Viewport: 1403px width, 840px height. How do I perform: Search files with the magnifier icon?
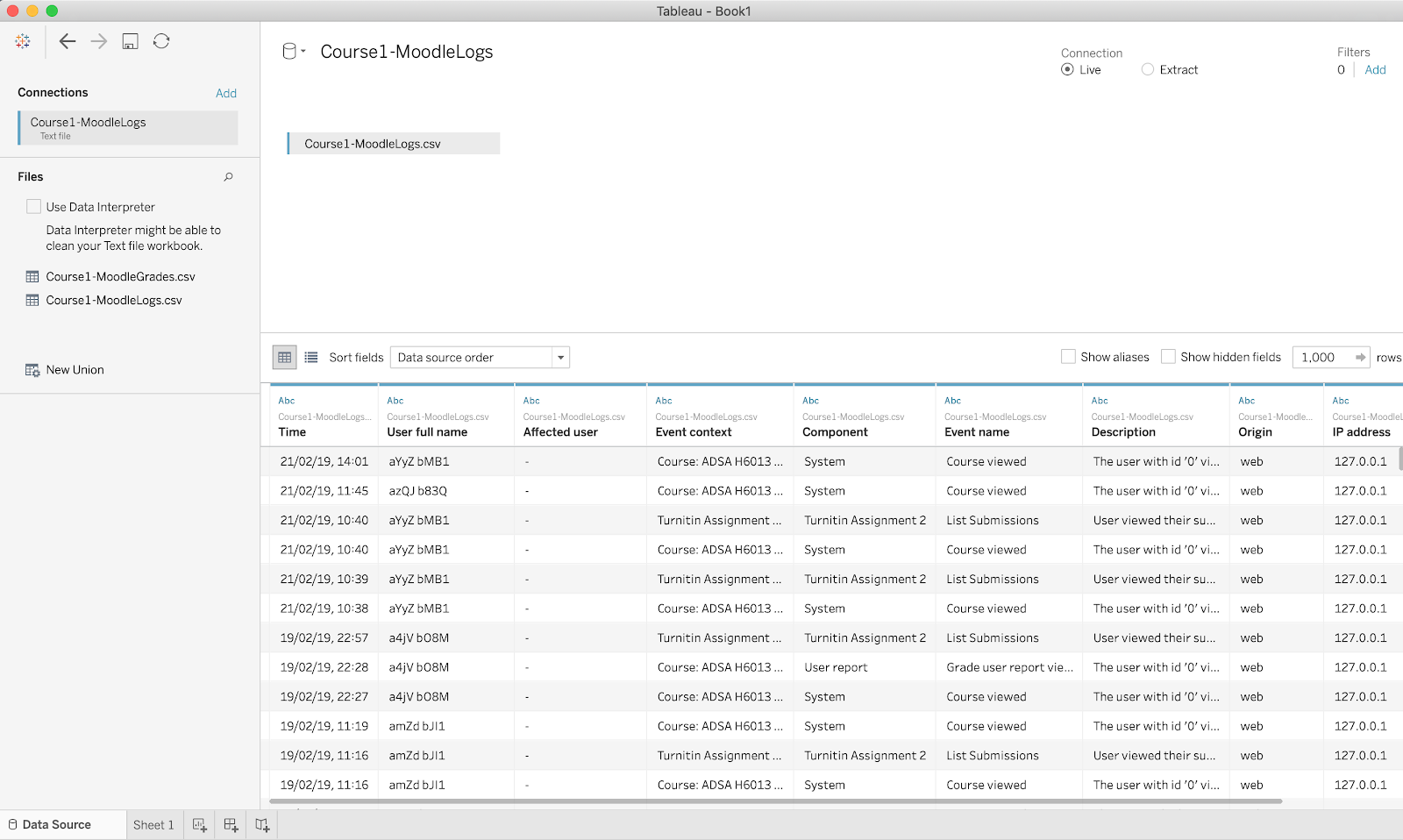228,176
